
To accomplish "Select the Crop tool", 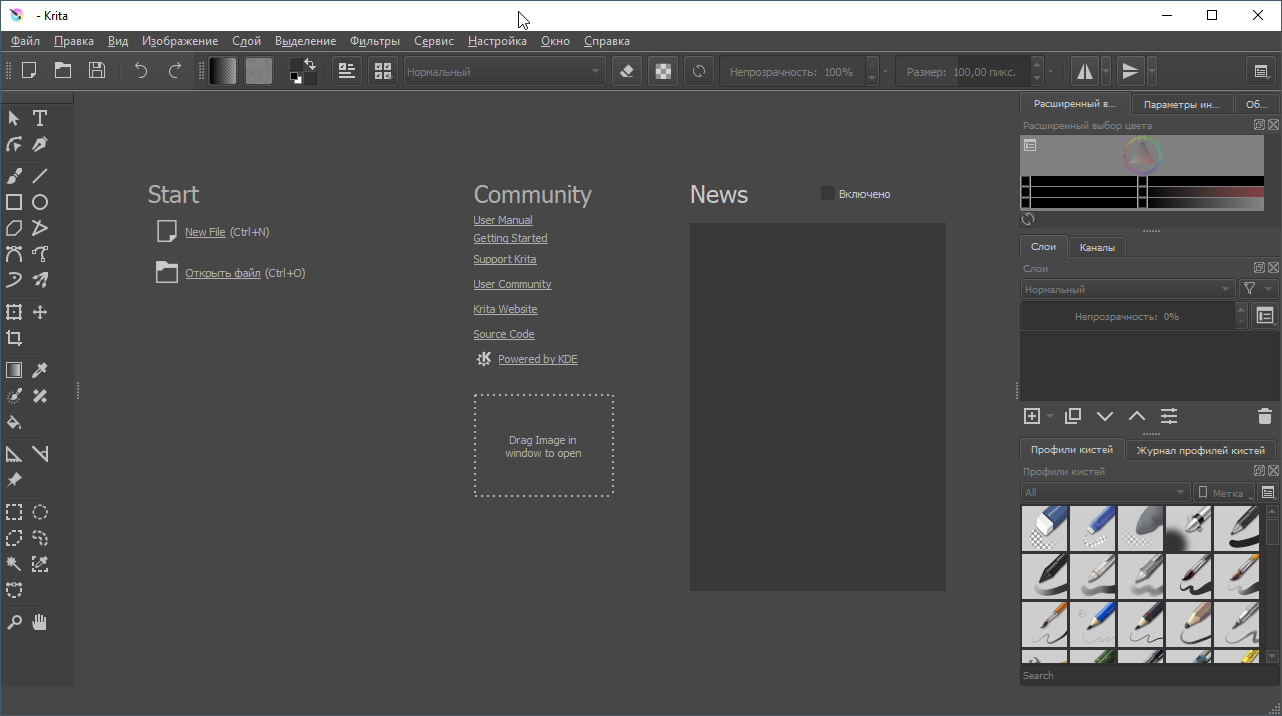I will point(14,338).
